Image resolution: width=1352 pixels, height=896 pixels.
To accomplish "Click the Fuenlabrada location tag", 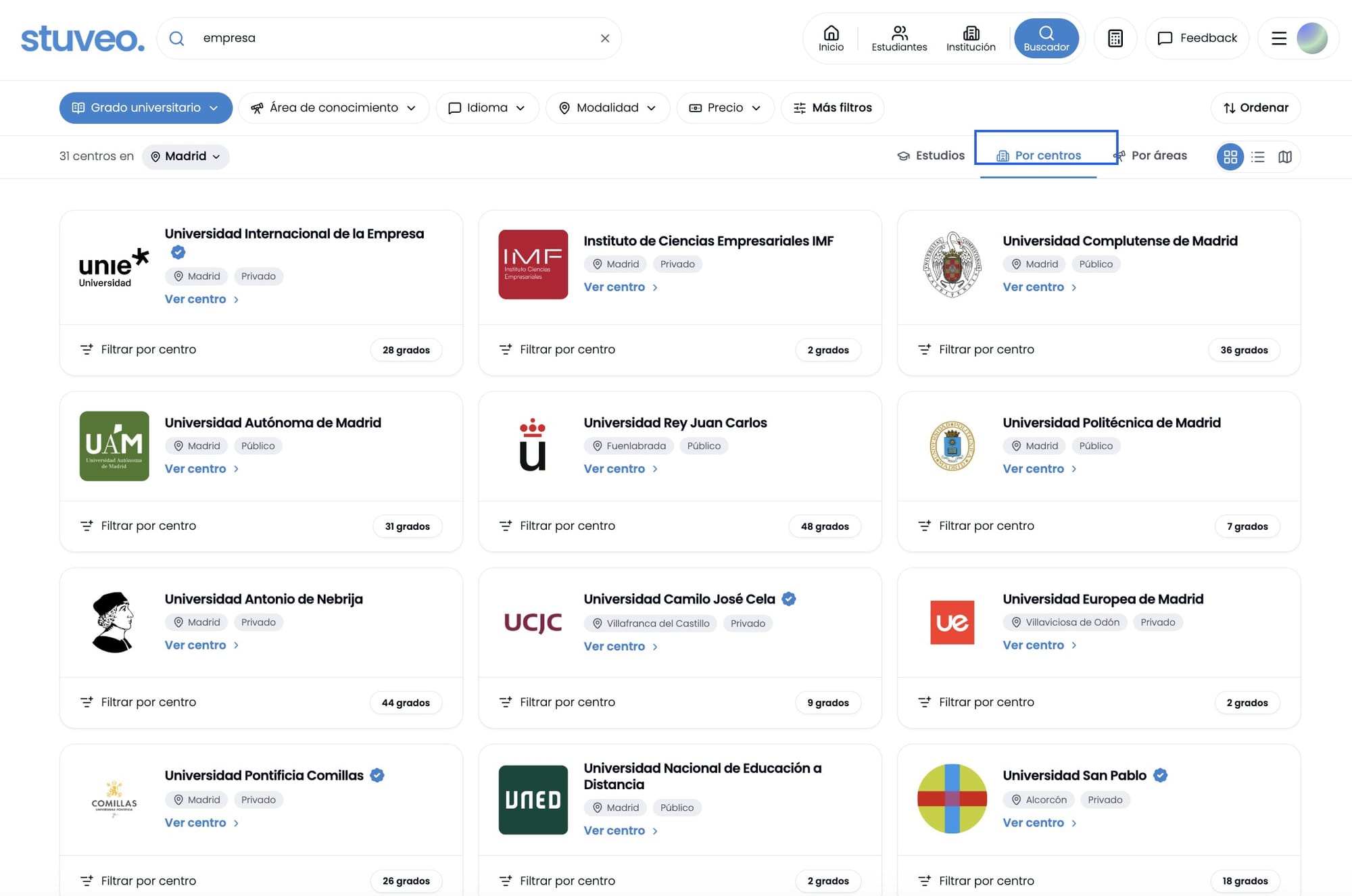I will pos(629,446).
